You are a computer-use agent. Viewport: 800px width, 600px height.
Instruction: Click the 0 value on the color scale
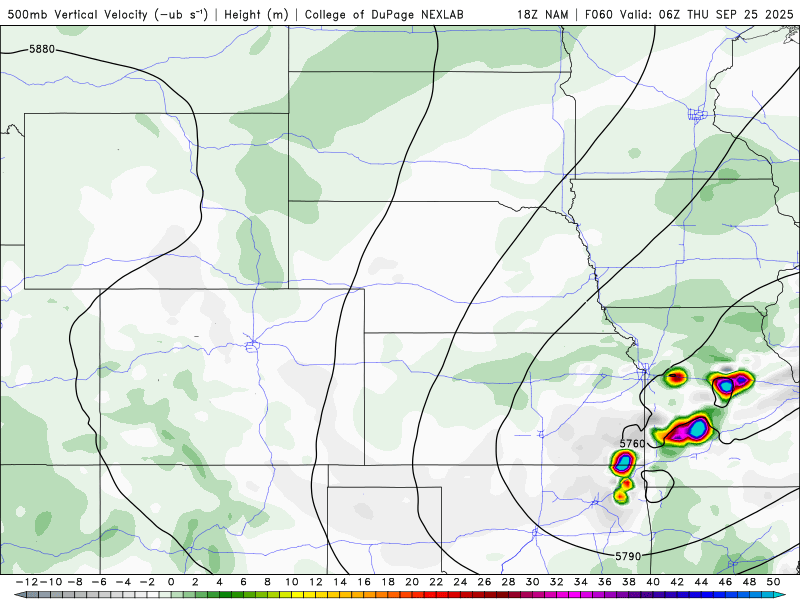tap(171, 582)
